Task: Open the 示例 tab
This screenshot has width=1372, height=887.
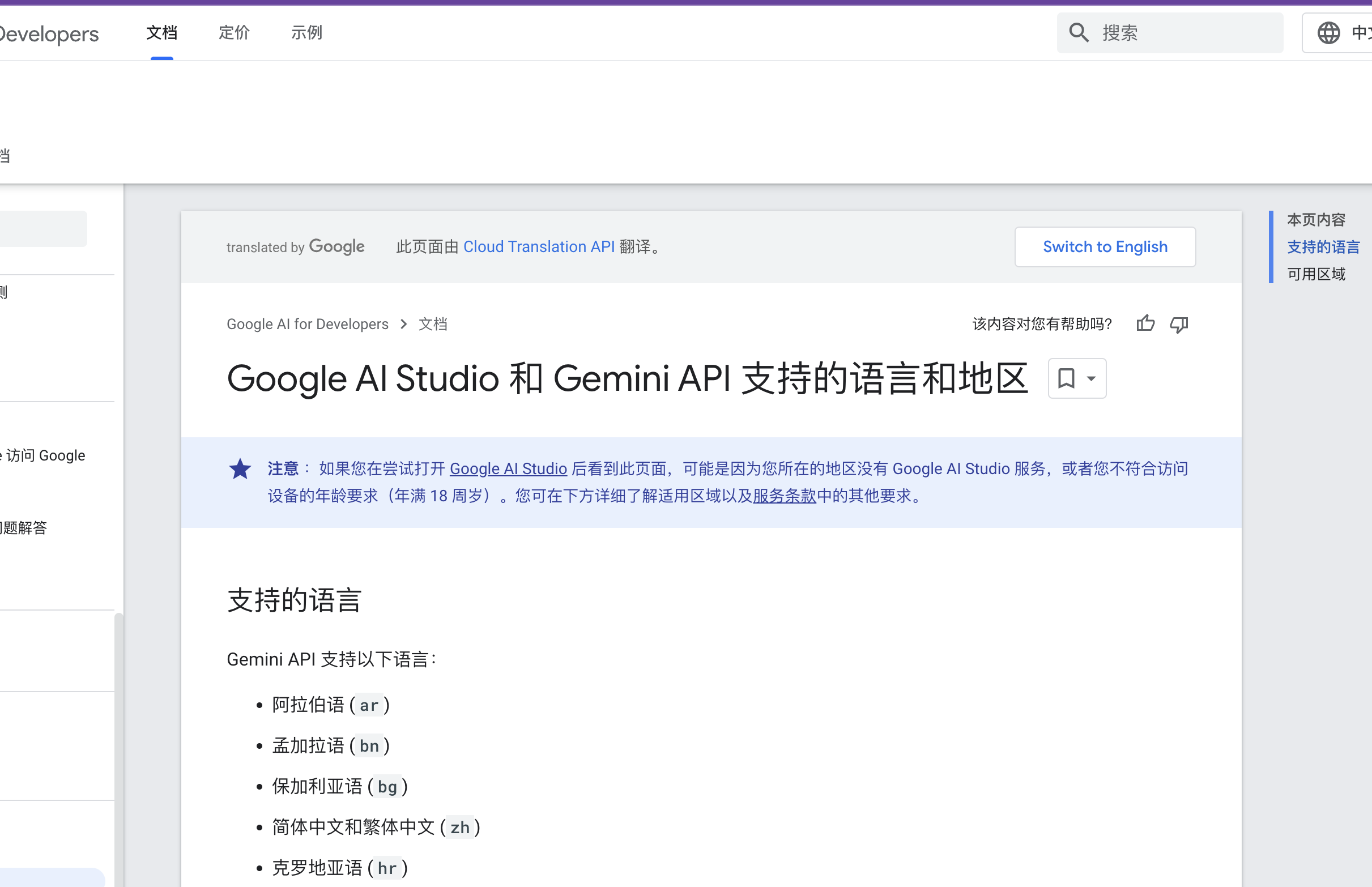Action: [x=306, y=33]
